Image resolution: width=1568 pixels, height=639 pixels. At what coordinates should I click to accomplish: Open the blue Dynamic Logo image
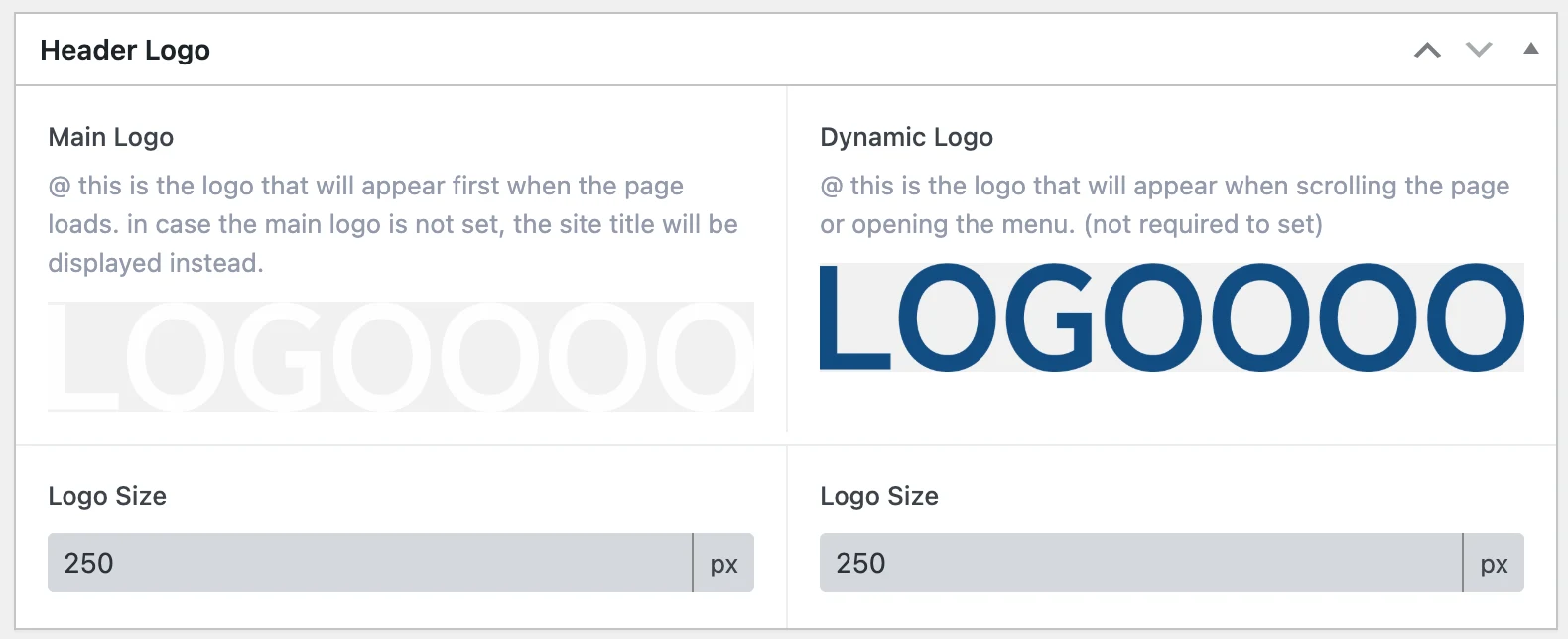point(1172,318)
